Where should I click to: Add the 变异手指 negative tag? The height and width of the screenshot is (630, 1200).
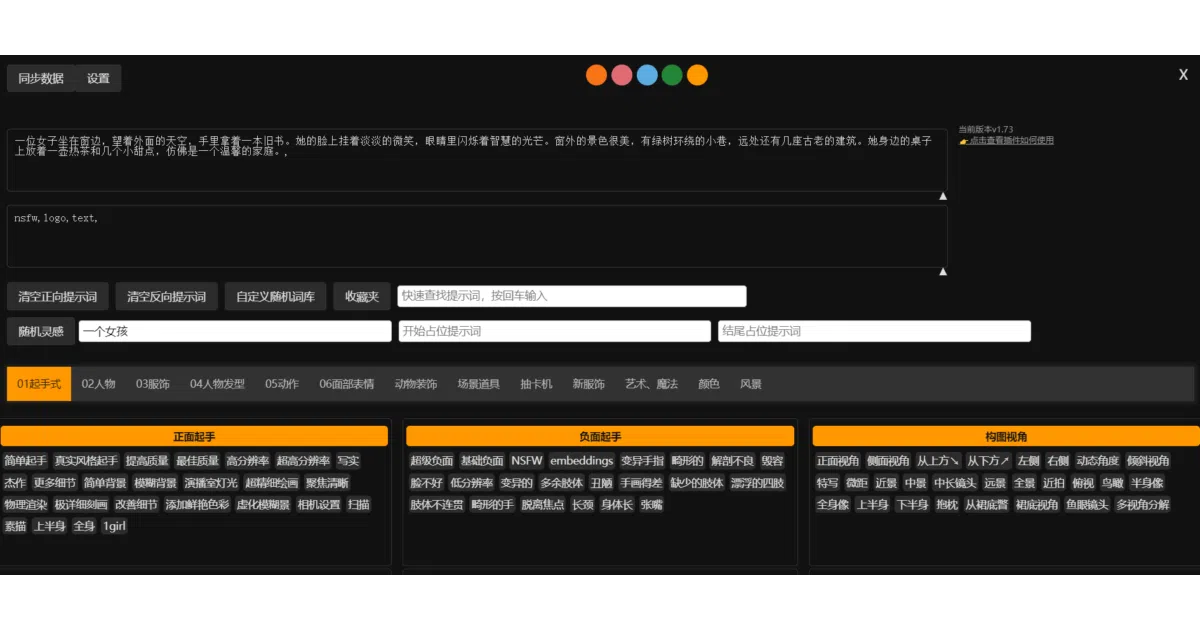tap(642, 461)
